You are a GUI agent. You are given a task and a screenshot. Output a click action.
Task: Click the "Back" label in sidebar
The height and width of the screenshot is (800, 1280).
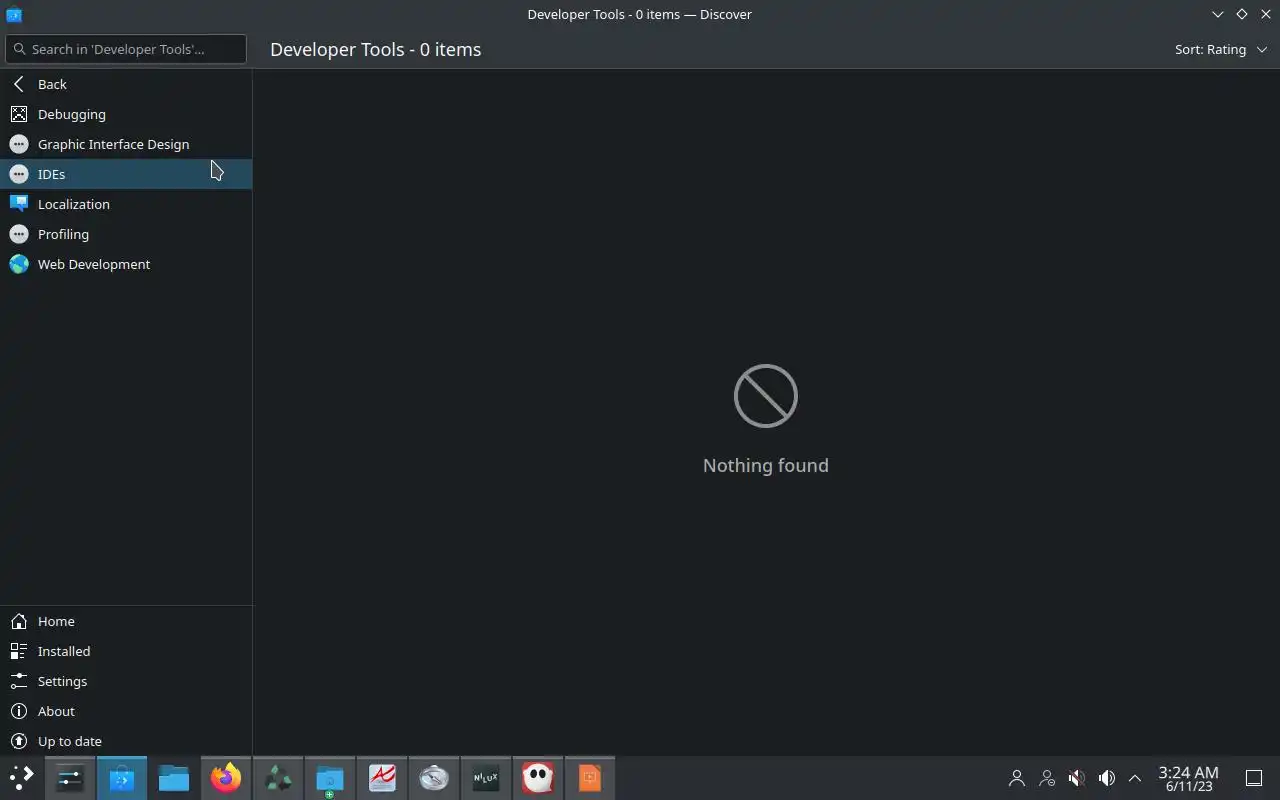[52, 84]
